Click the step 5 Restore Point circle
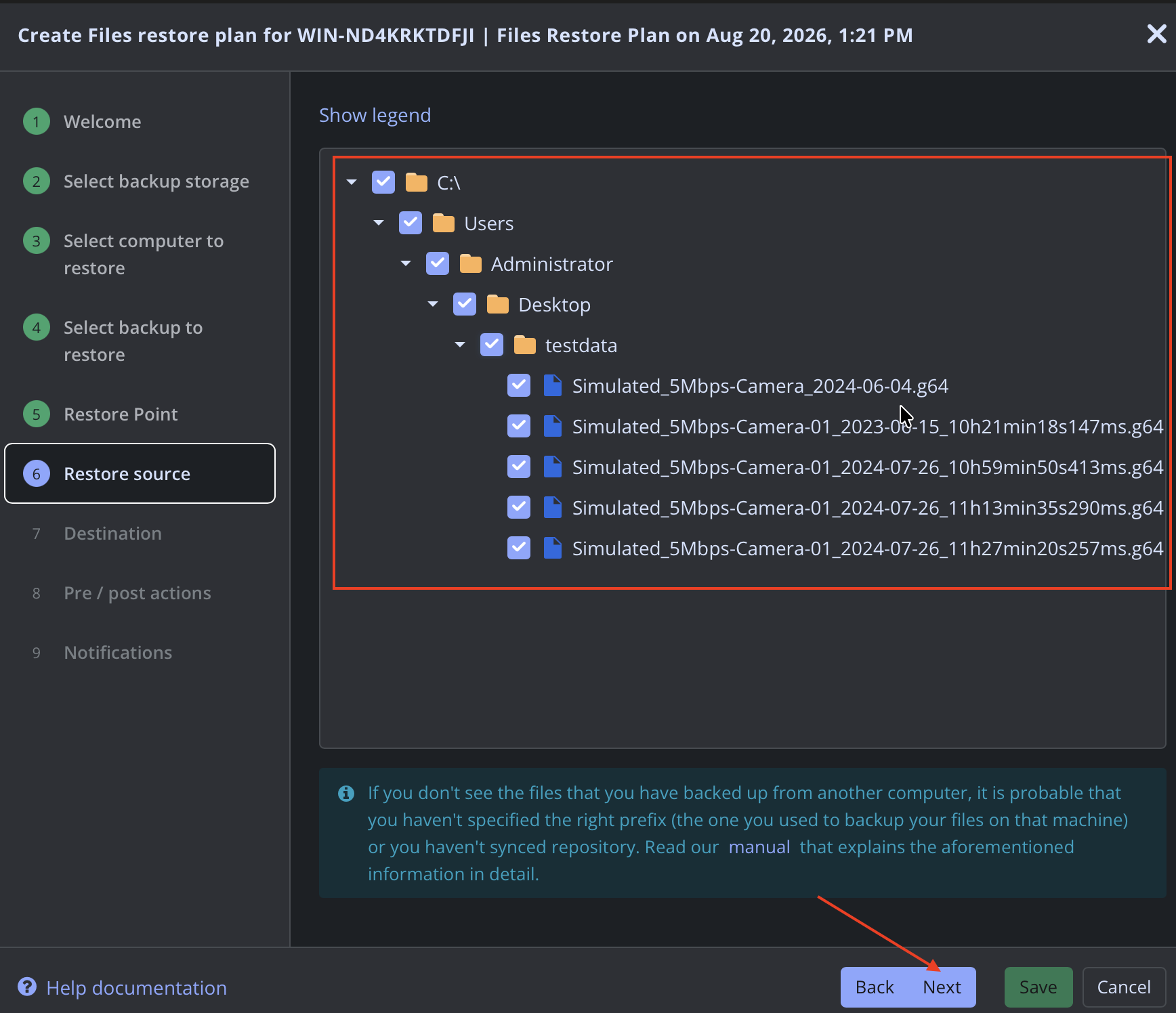This screenshot has width=1176, height=1013. [37, 414]
